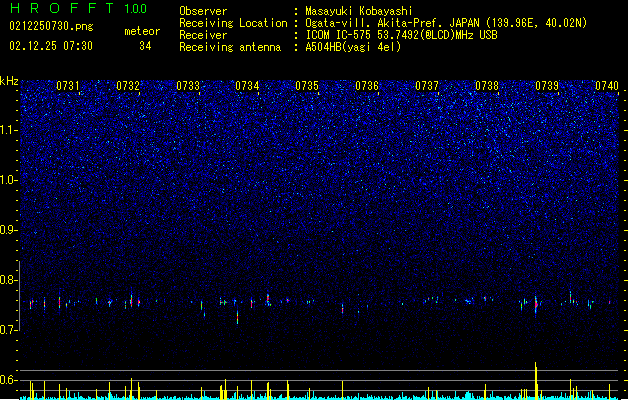Image resolution: width=629 pixels, height=400 pixels.
Task: Click the filename 0212250730.png
Action: pos(51,26)
